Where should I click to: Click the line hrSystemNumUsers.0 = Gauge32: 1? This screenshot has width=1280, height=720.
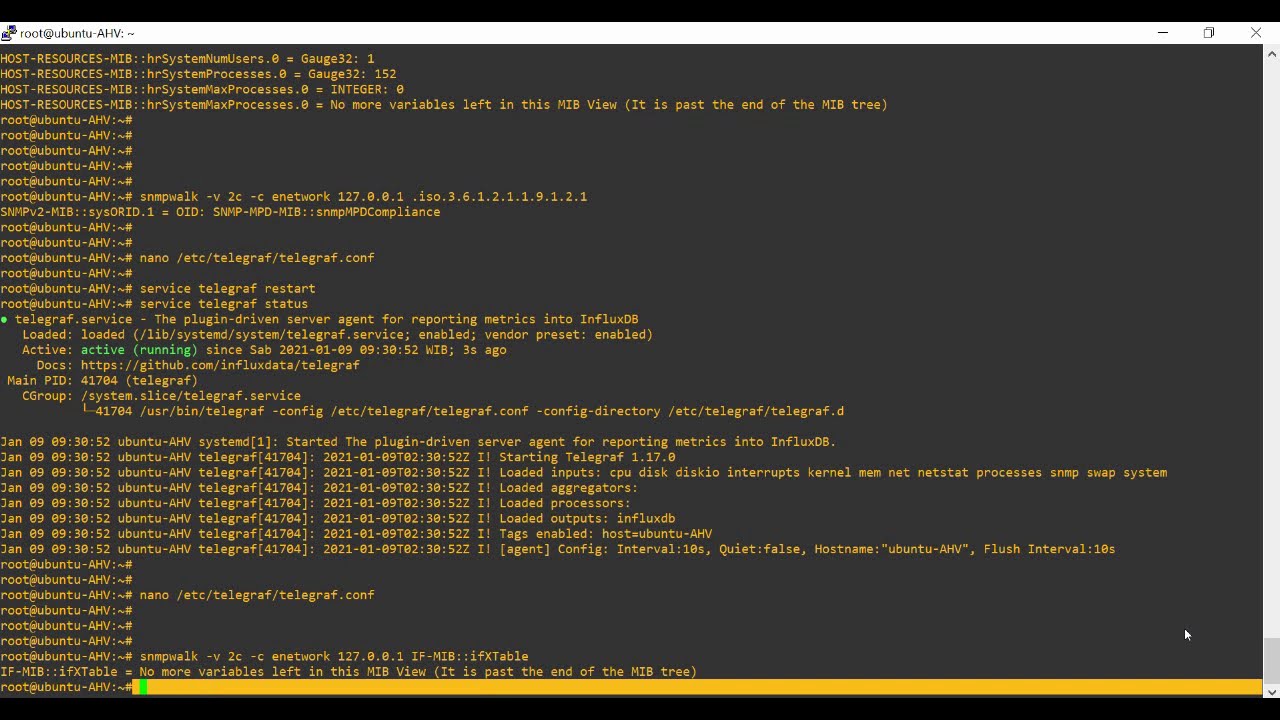pos(187,59)
